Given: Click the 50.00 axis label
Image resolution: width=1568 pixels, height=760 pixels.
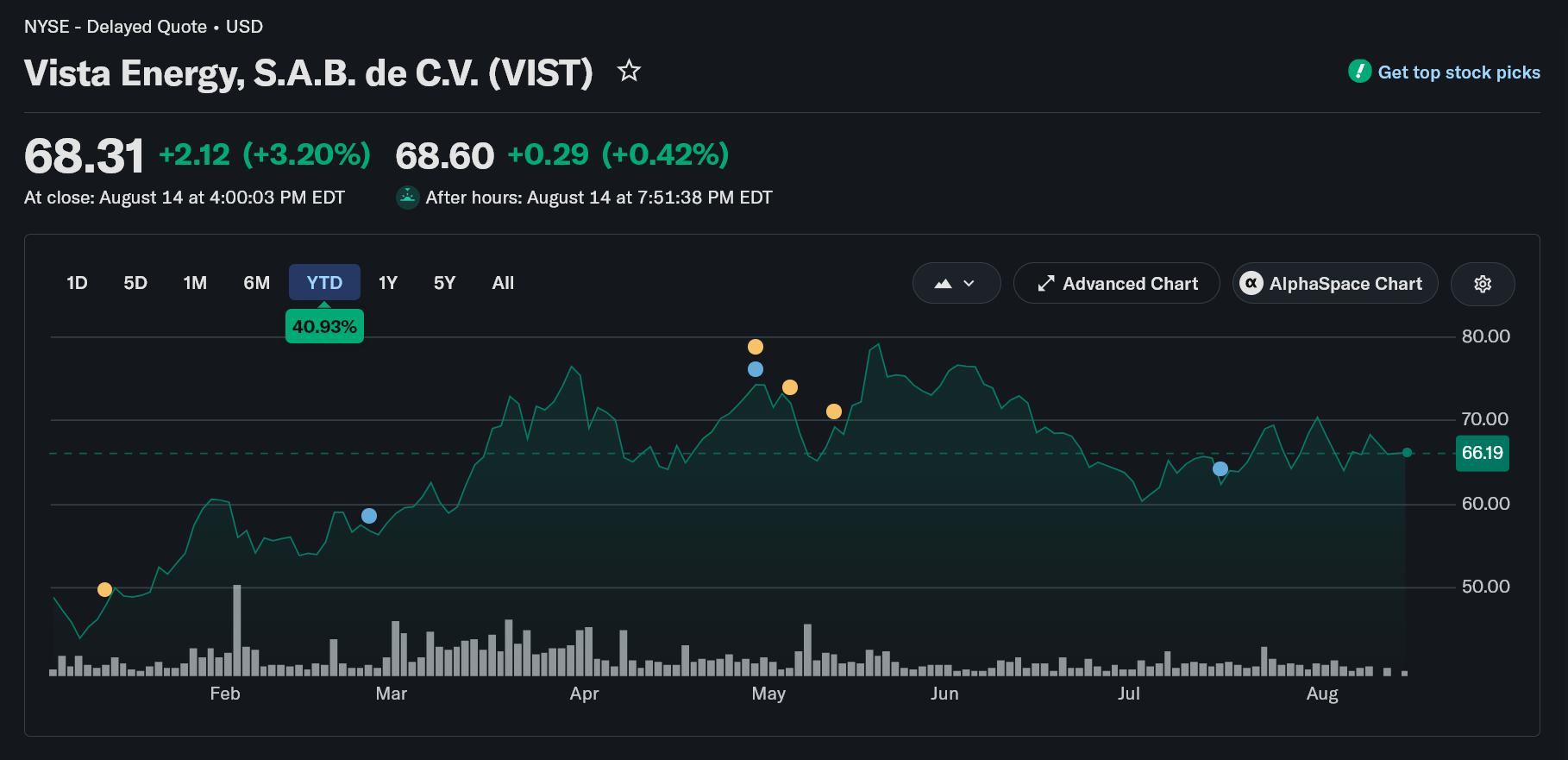Looking at the screenshot, I should tap(1485, 587).
